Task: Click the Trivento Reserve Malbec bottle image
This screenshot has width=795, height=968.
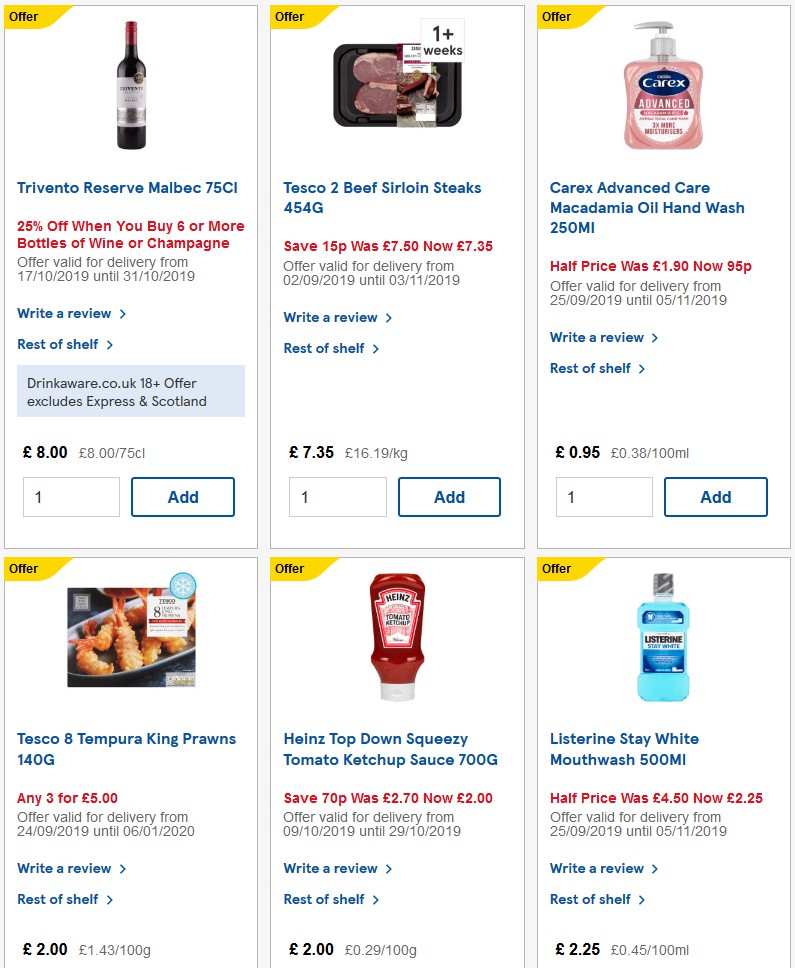Action: click(x=130, y=85)
